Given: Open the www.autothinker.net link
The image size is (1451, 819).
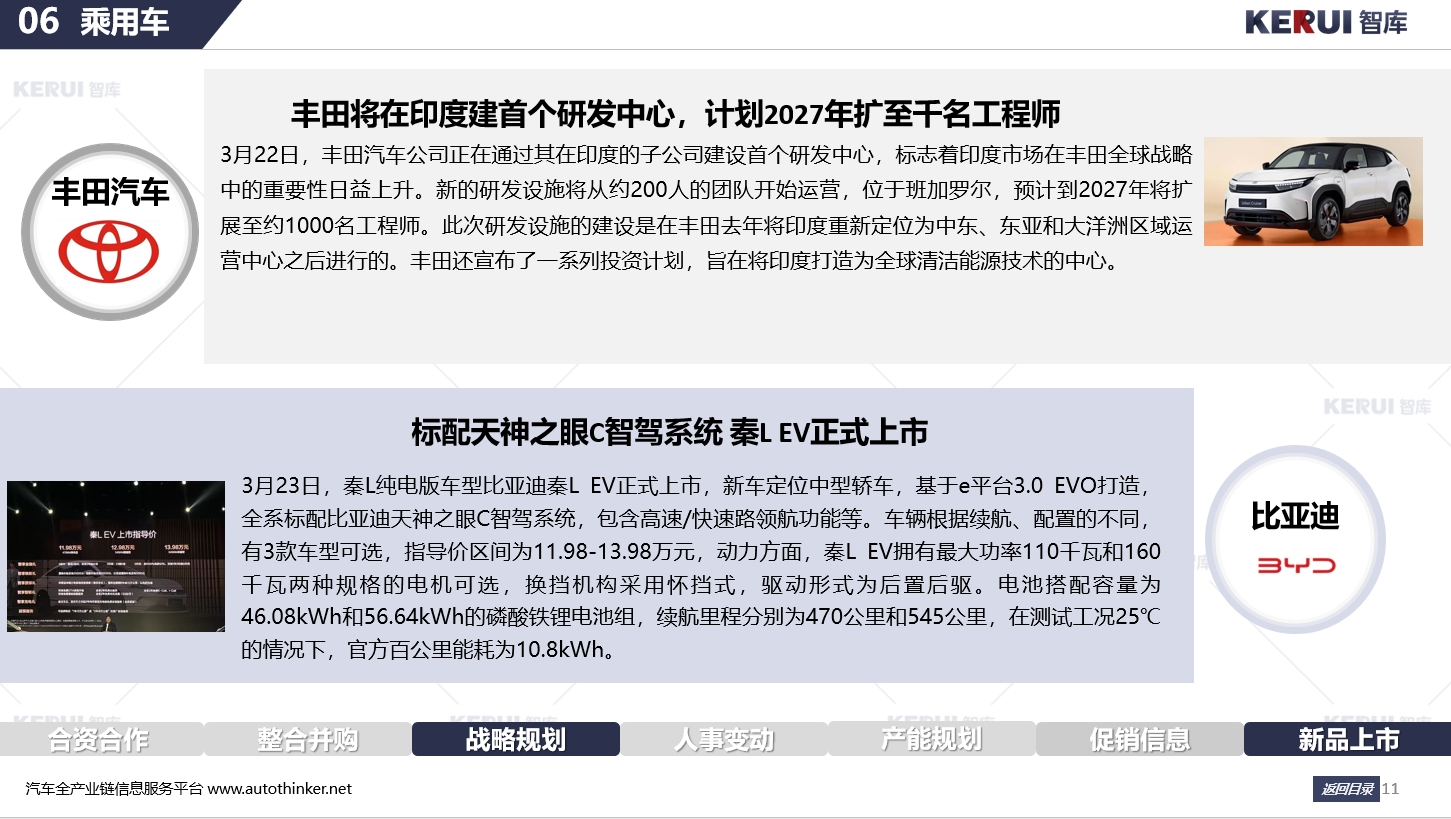Looking at the screenshot, I should coord(280,789).
